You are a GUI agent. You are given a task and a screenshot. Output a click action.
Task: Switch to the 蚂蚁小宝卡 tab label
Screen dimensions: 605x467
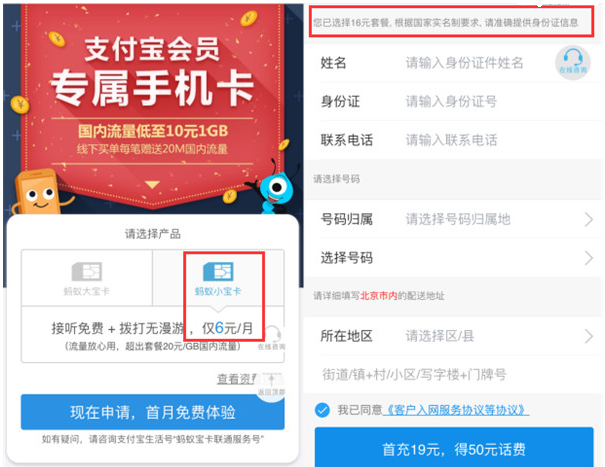click(x=218, y=291)
